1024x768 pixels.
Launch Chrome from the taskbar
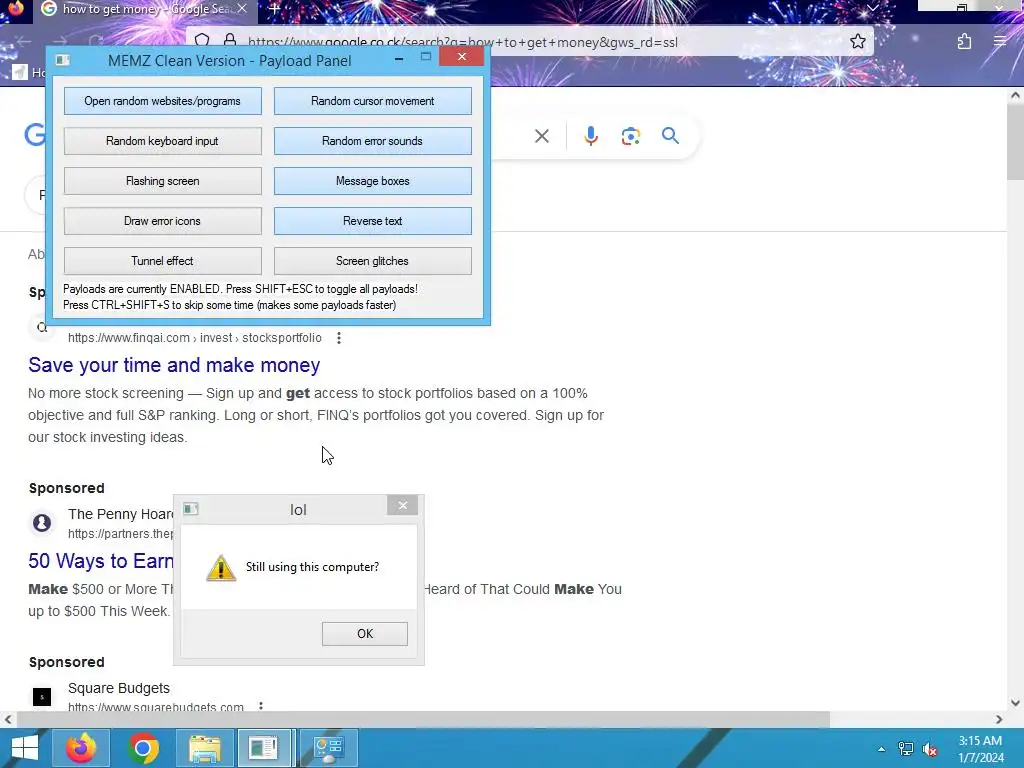coord(143,748)
